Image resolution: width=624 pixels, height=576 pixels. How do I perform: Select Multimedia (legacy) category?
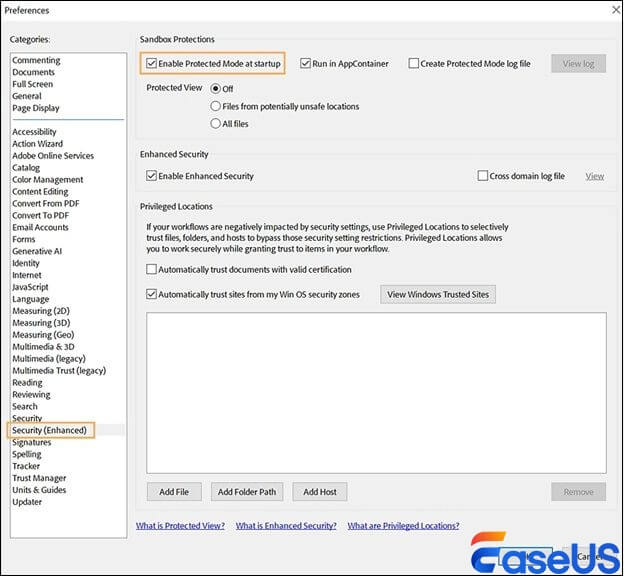tap(49, 359)
